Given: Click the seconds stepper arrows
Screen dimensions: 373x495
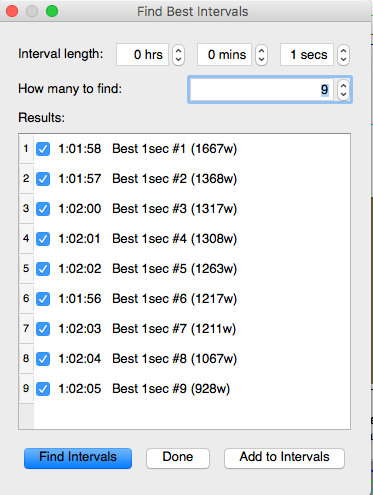Looking at the screenshot, I should point(343,55).
